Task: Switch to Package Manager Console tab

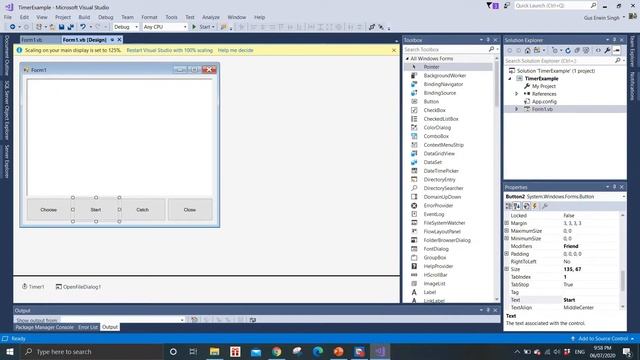Action: 44,327
